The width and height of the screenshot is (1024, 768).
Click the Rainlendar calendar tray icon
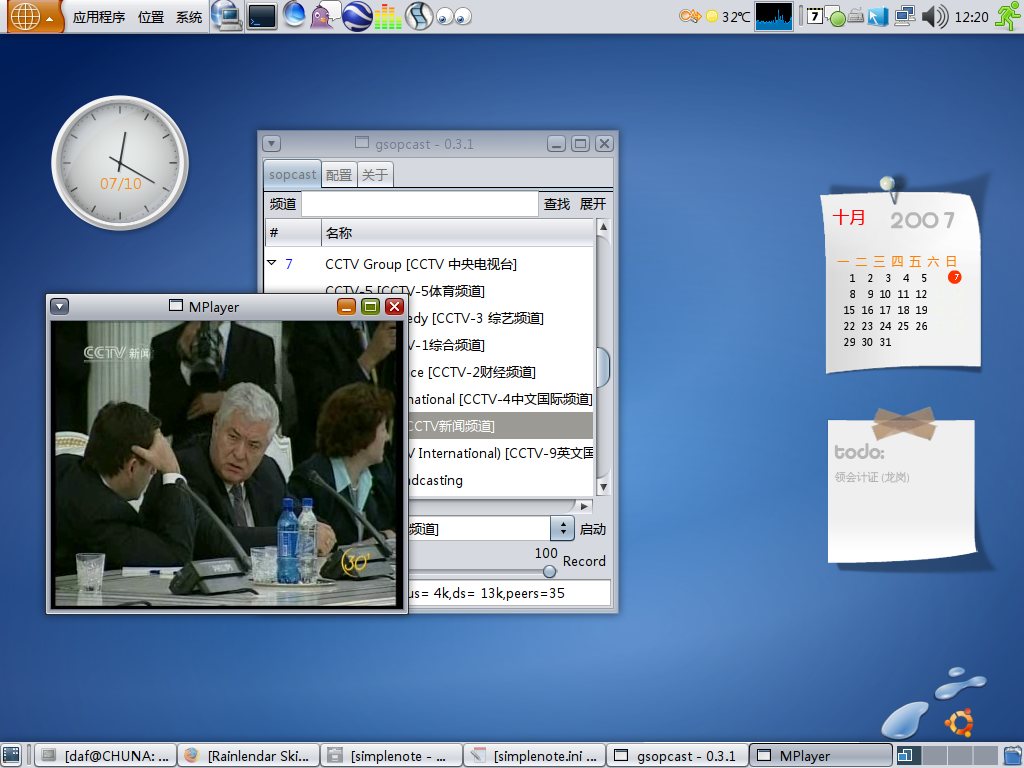pos(814,16)
